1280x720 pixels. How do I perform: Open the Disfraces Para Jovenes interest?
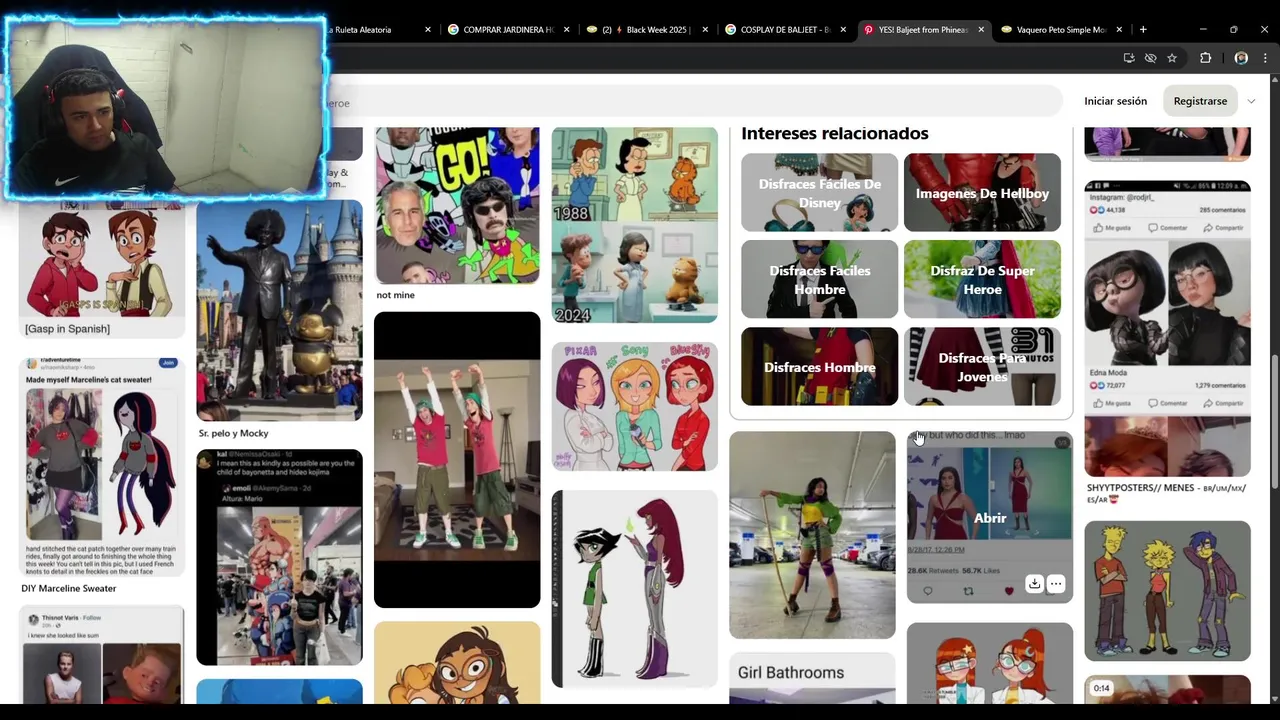982,366
